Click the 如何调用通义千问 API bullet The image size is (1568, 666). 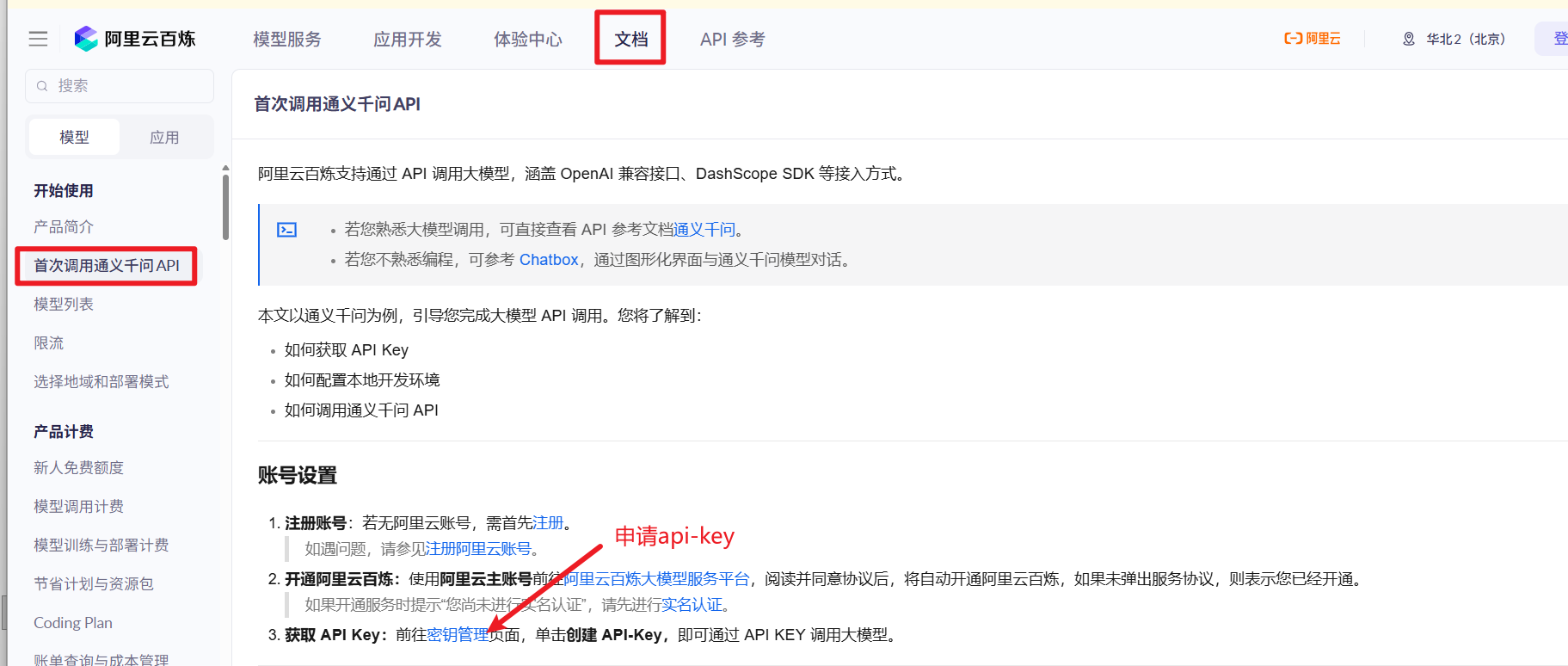click(362, 410)
